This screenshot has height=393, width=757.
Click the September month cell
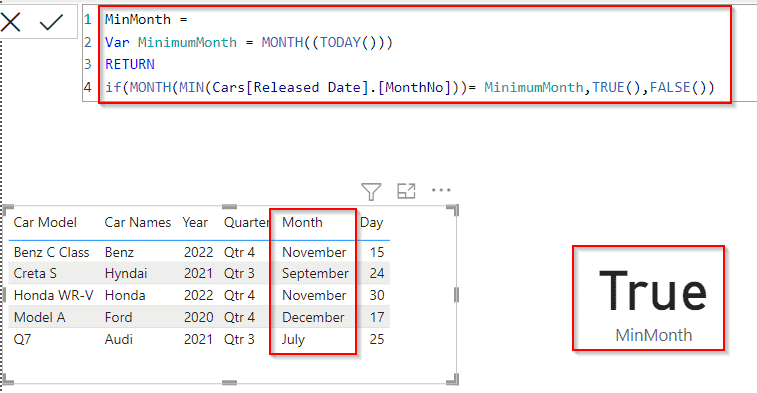315,273
